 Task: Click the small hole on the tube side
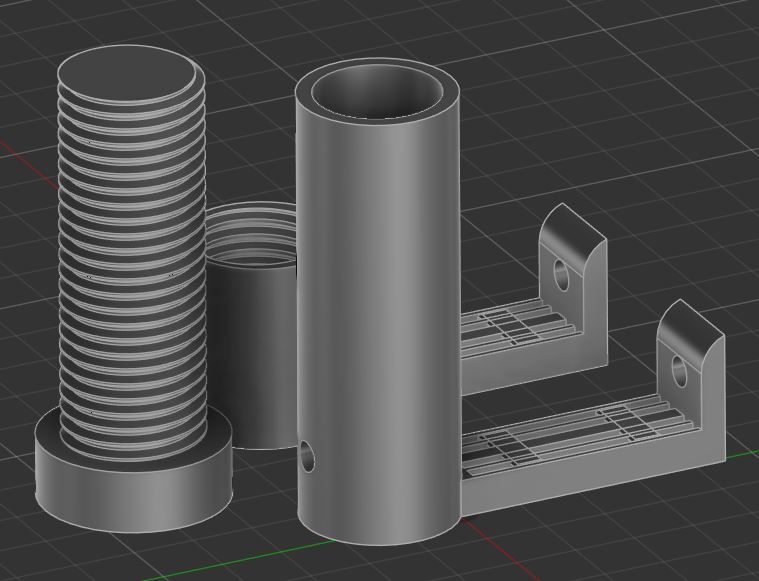point(307,456)
